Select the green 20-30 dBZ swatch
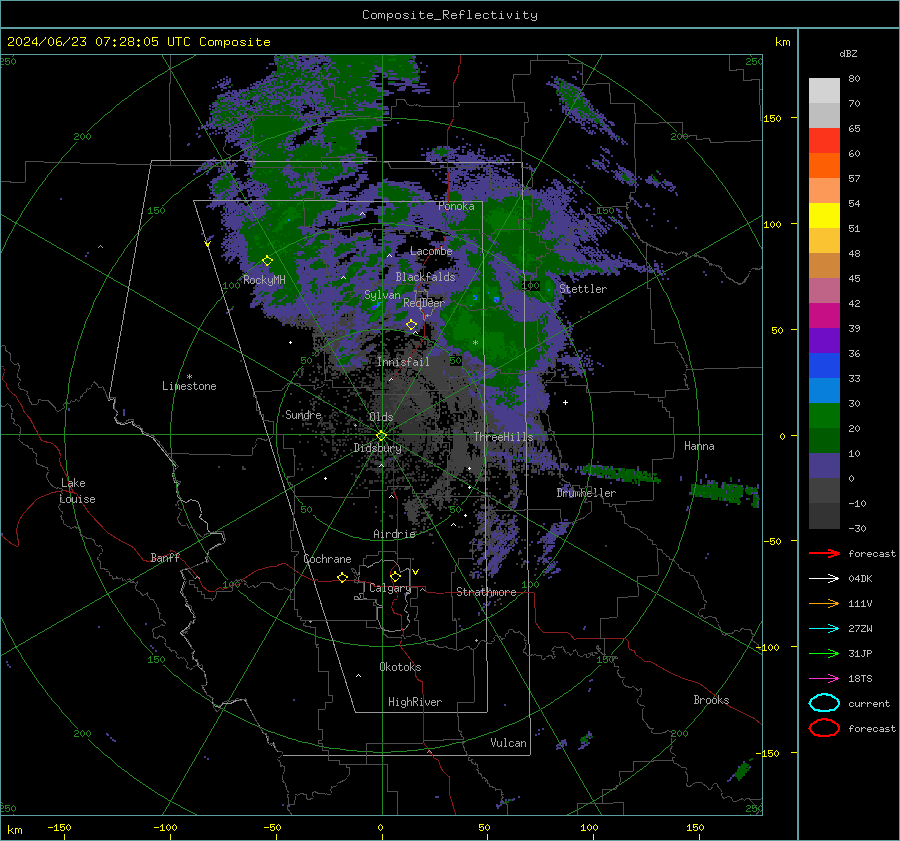 coord(824,416)
